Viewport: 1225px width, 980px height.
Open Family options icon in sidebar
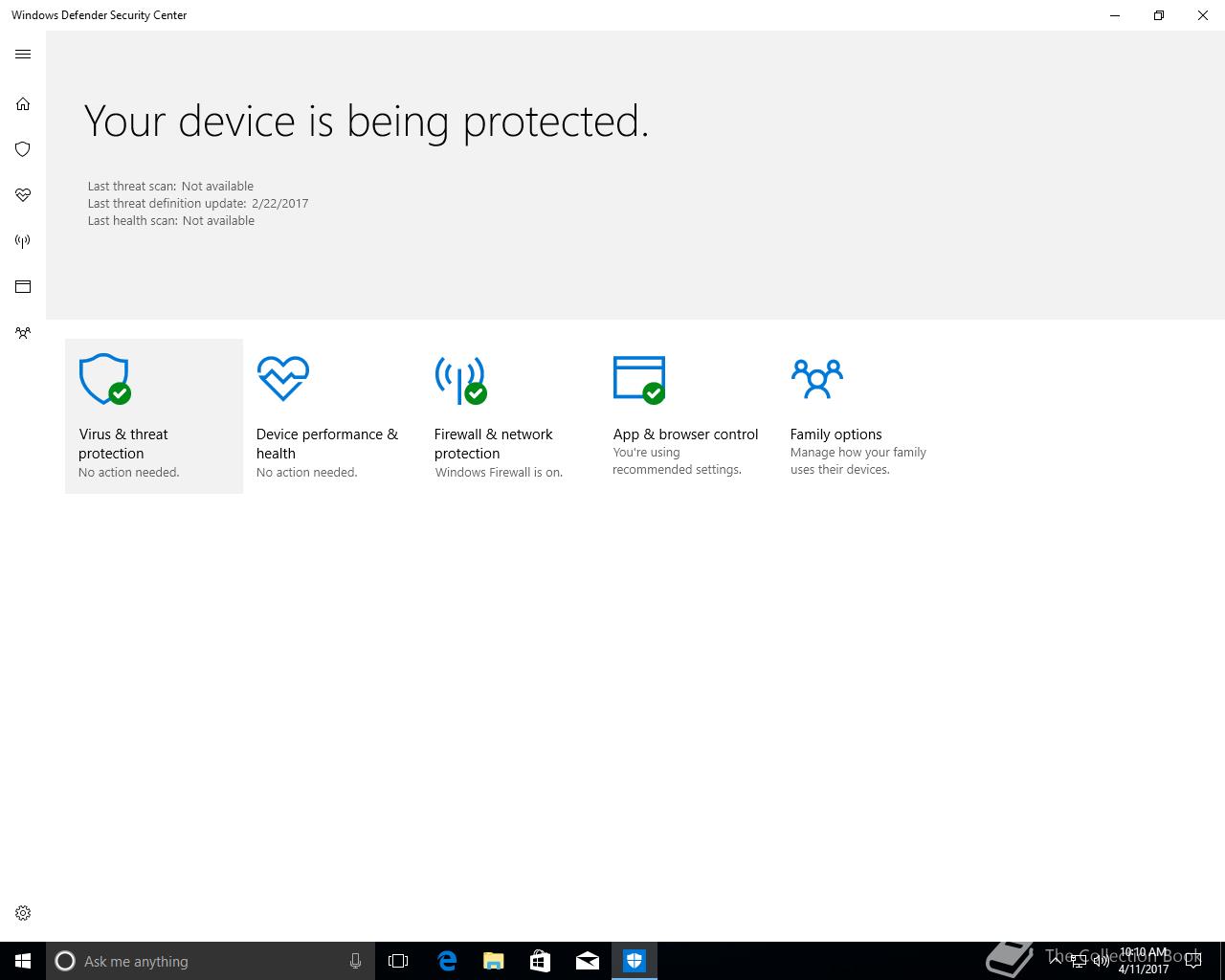pos(23,333)
